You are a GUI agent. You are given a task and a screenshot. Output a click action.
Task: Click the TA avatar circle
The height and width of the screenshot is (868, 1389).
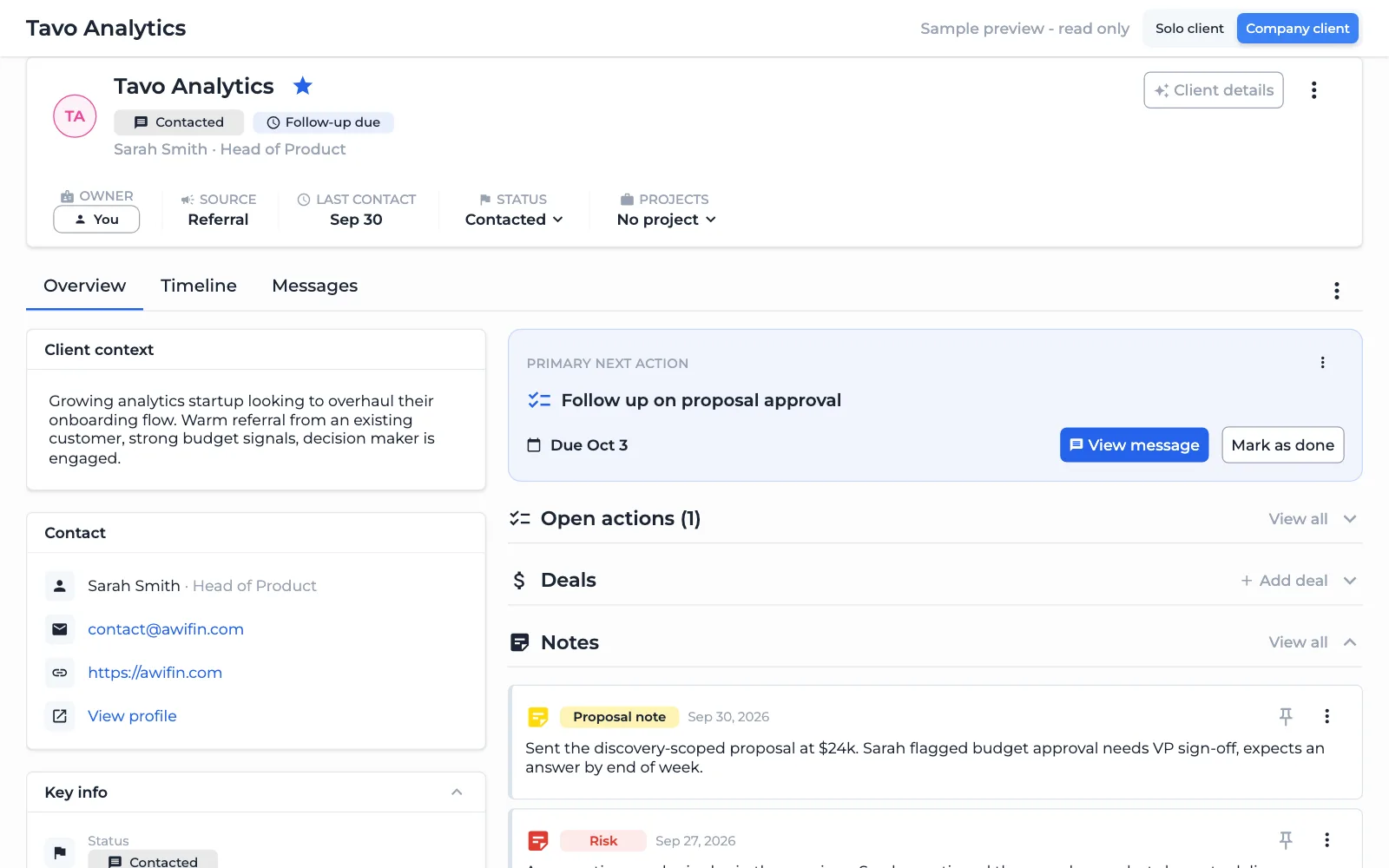click(x=75, y=116)
